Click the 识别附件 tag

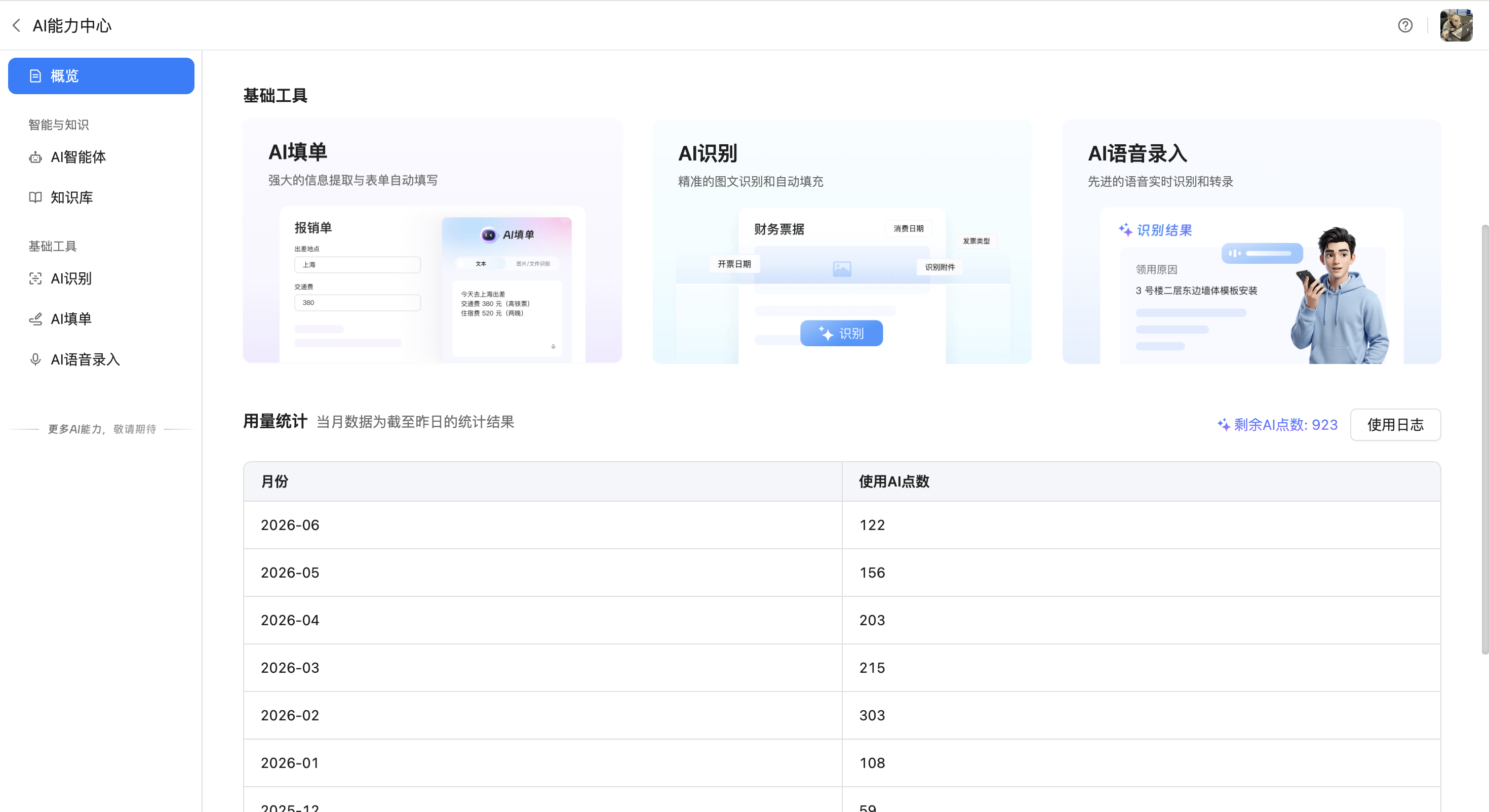click(x=940, y=267)
